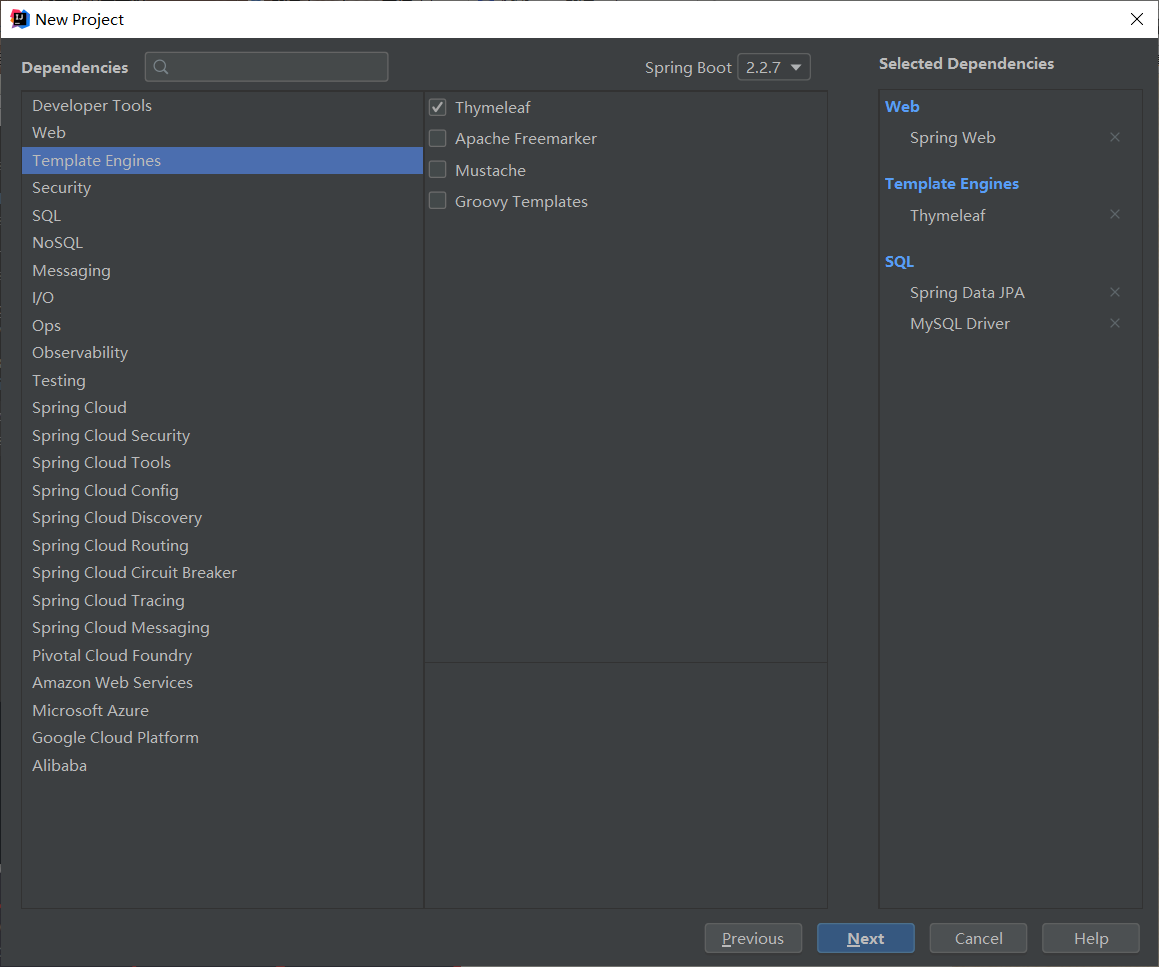Remove Thymeleaf from selected dependencies

pyautogui.click(x=1115, y=214)
